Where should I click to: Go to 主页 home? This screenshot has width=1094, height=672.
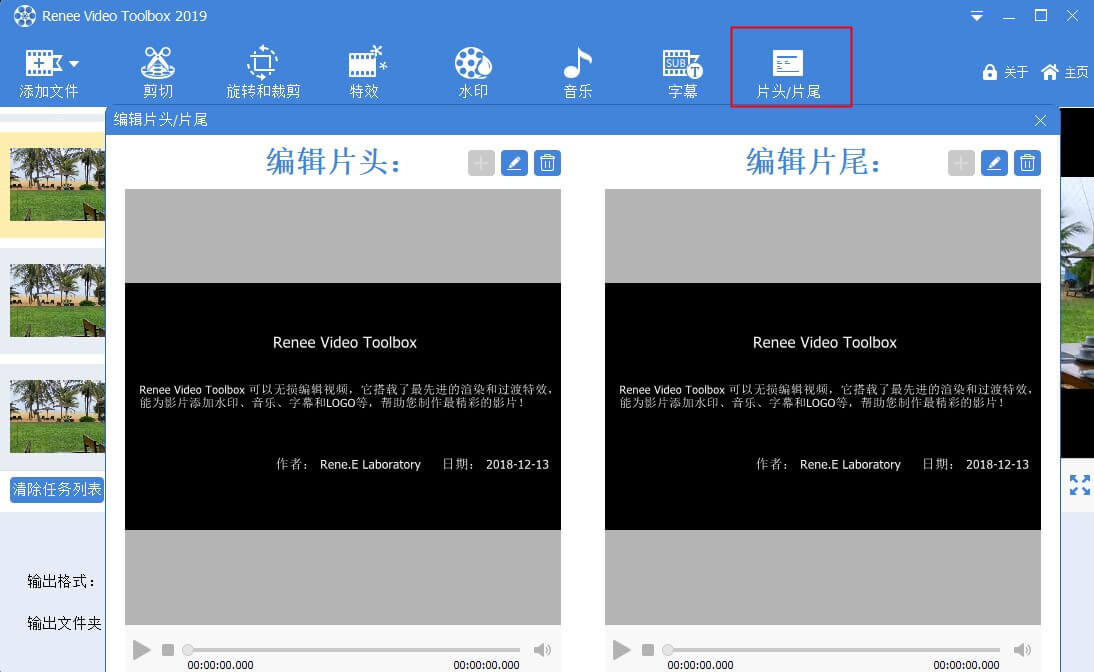click(x=1064, y=72)
